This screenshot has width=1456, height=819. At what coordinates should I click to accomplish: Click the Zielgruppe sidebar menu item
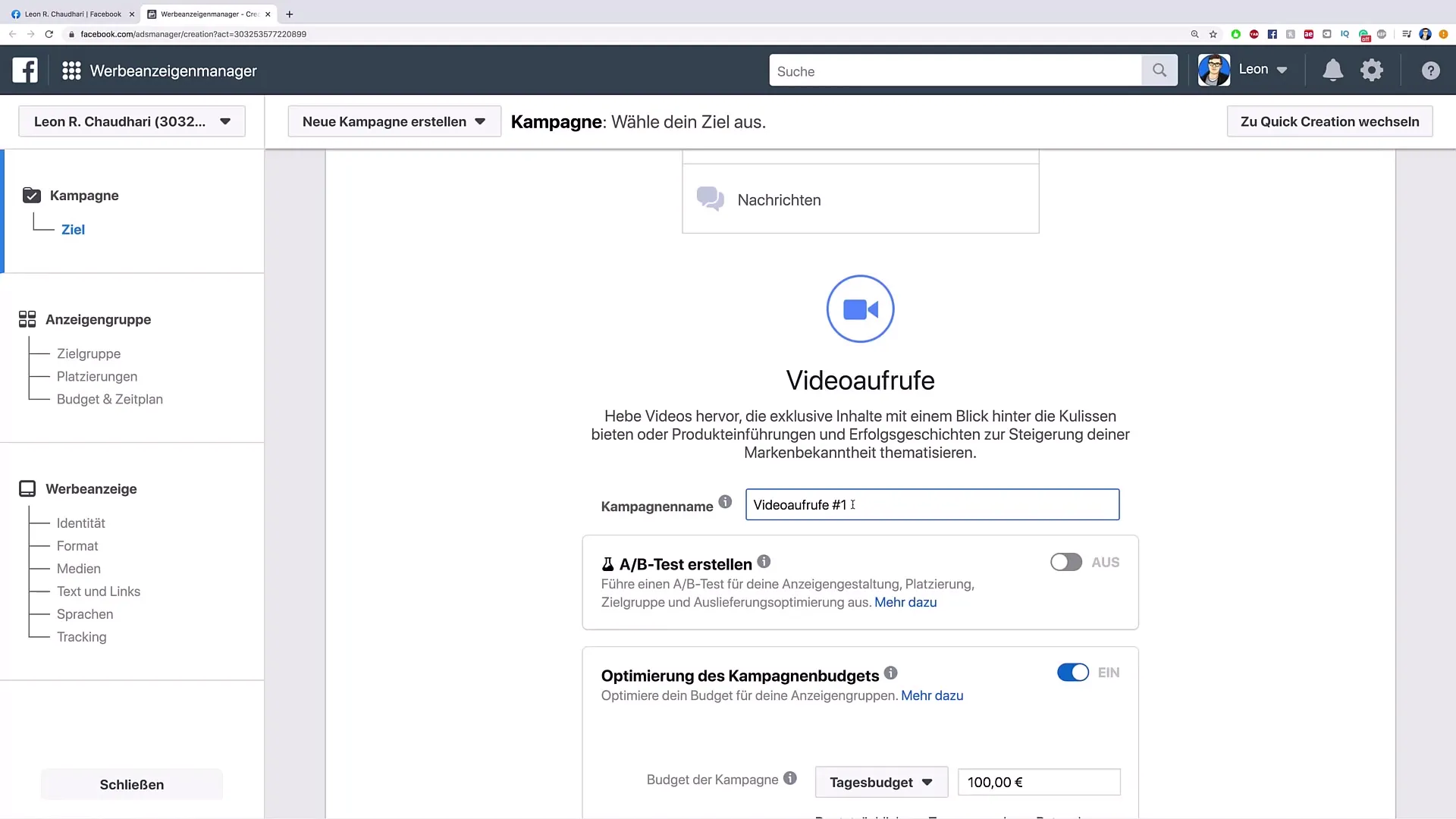[88, 353]
